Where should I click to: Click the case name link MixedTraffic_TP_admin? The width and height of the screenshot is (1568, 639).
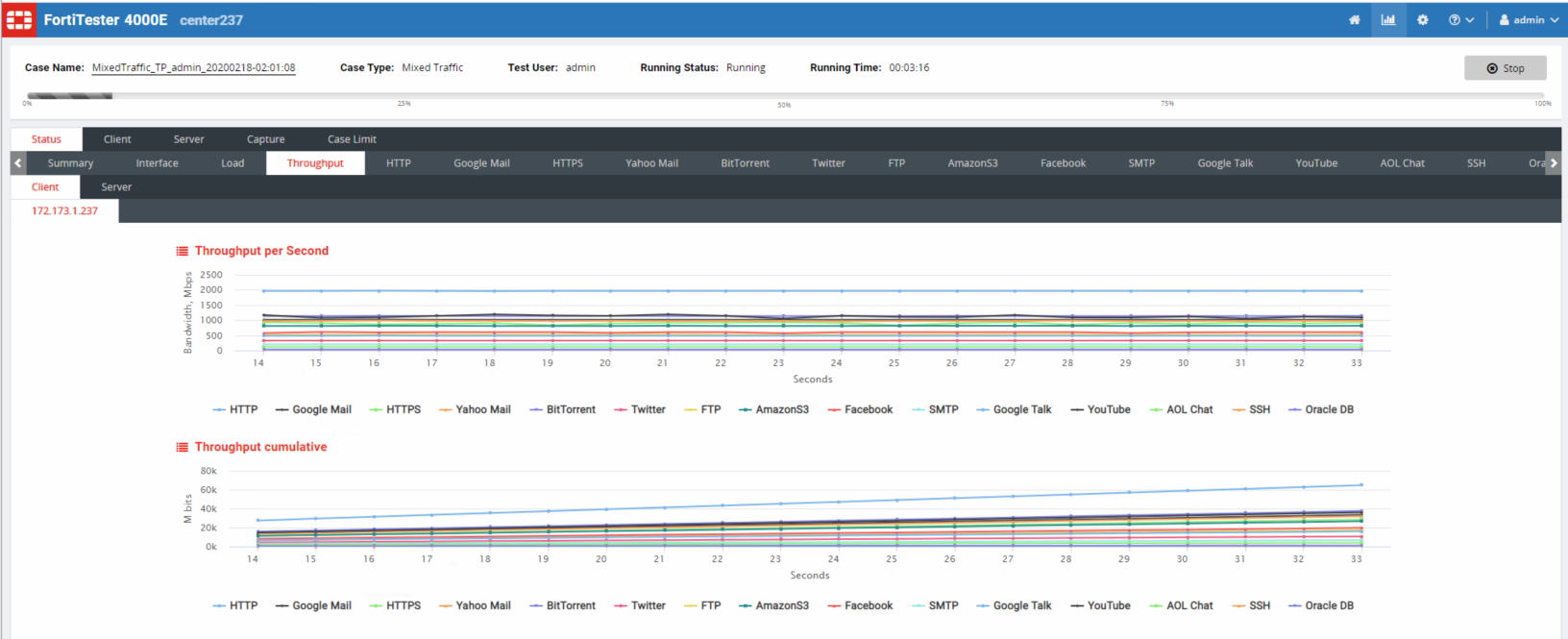pos(193,67)
